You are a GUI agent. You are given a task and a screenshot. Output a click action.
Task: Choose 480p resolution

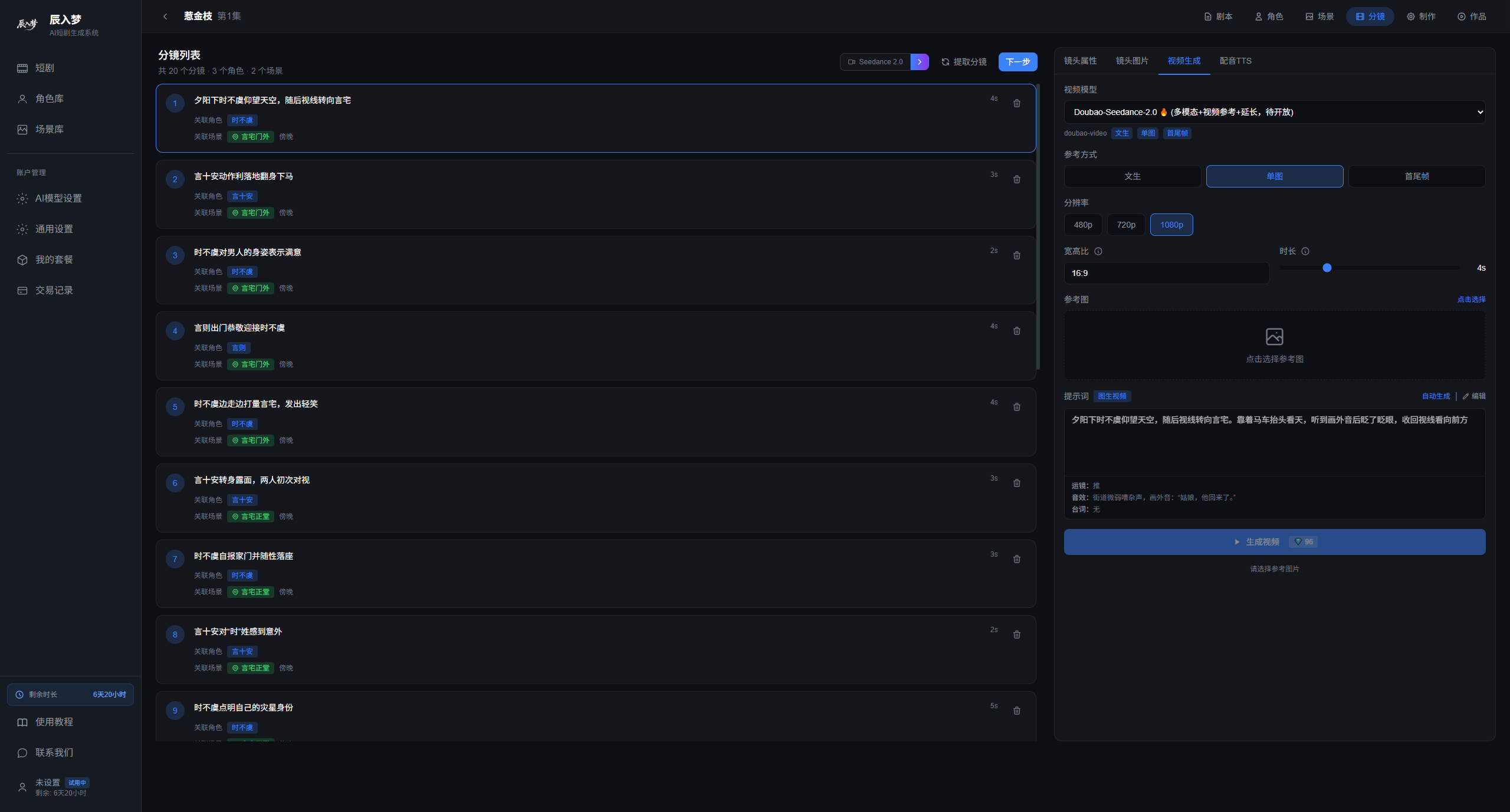(1083, 225)
